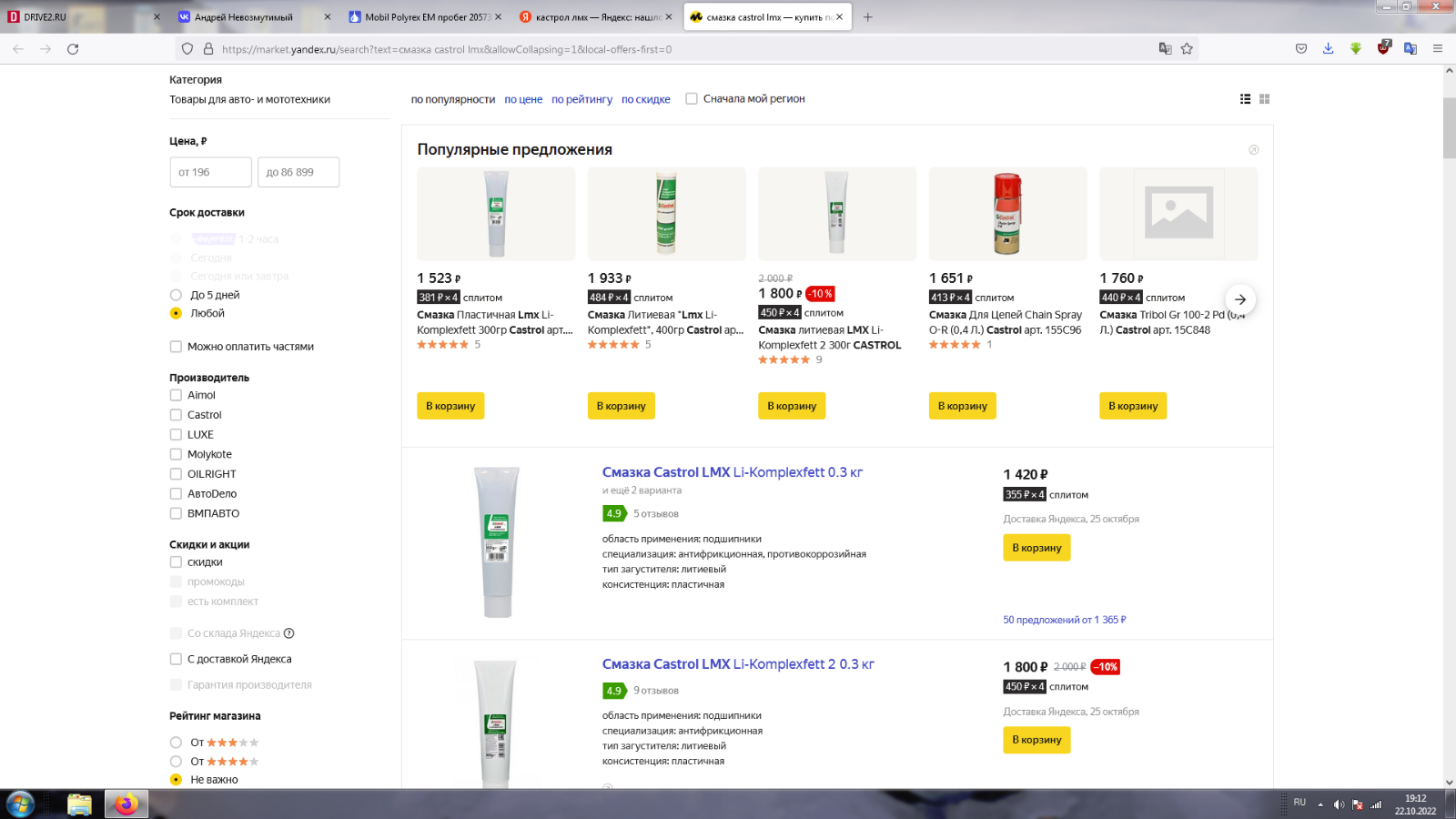Screen dimensions: 1456x819
Task: Click the minimum price от 196 field
Action: pyautogui.click(x=210, y=172)
